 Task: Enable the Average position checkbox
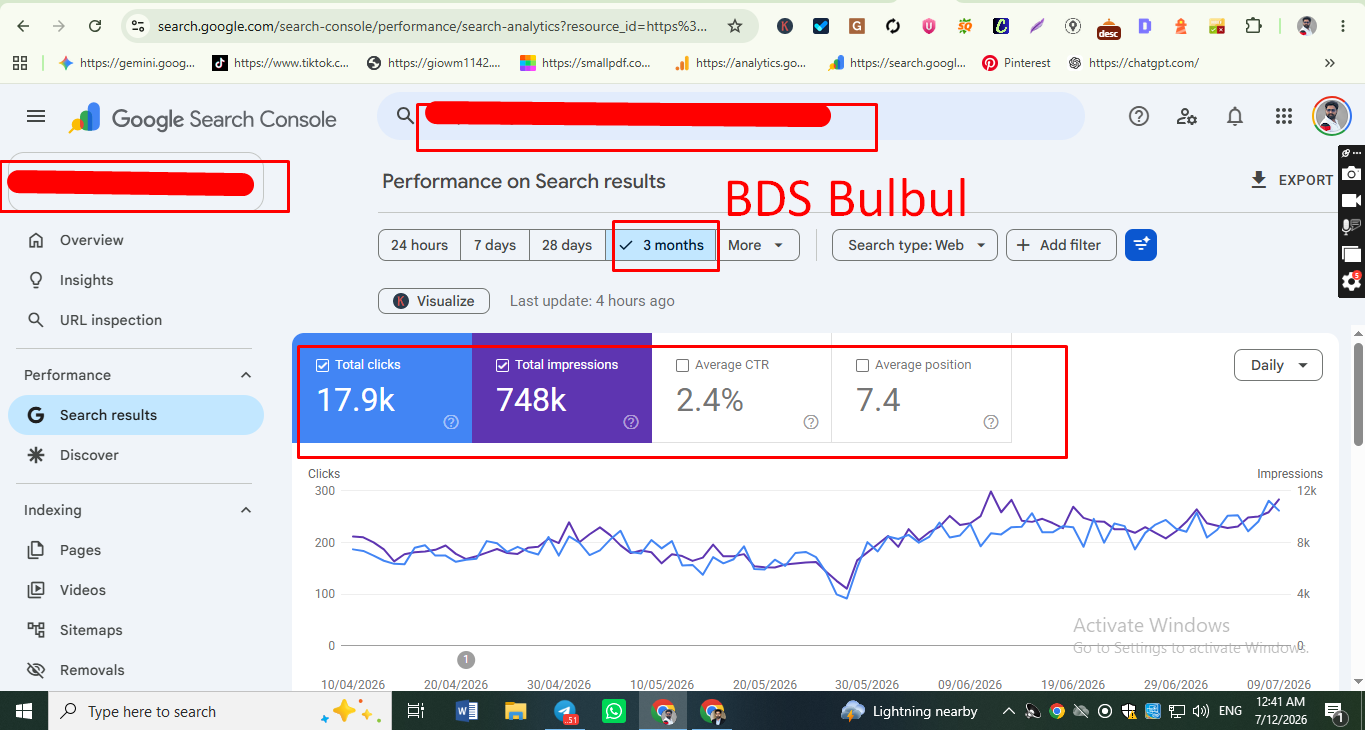point(862,365)
